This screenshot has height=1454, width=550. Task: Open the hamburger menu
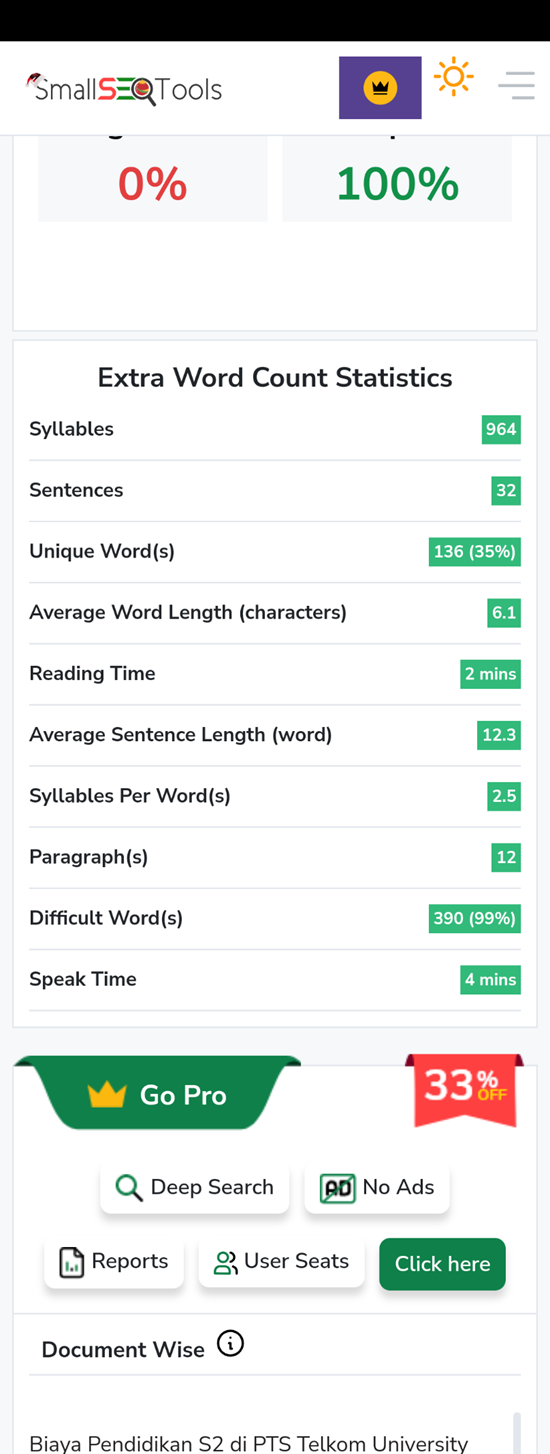(x=516, y=85)
